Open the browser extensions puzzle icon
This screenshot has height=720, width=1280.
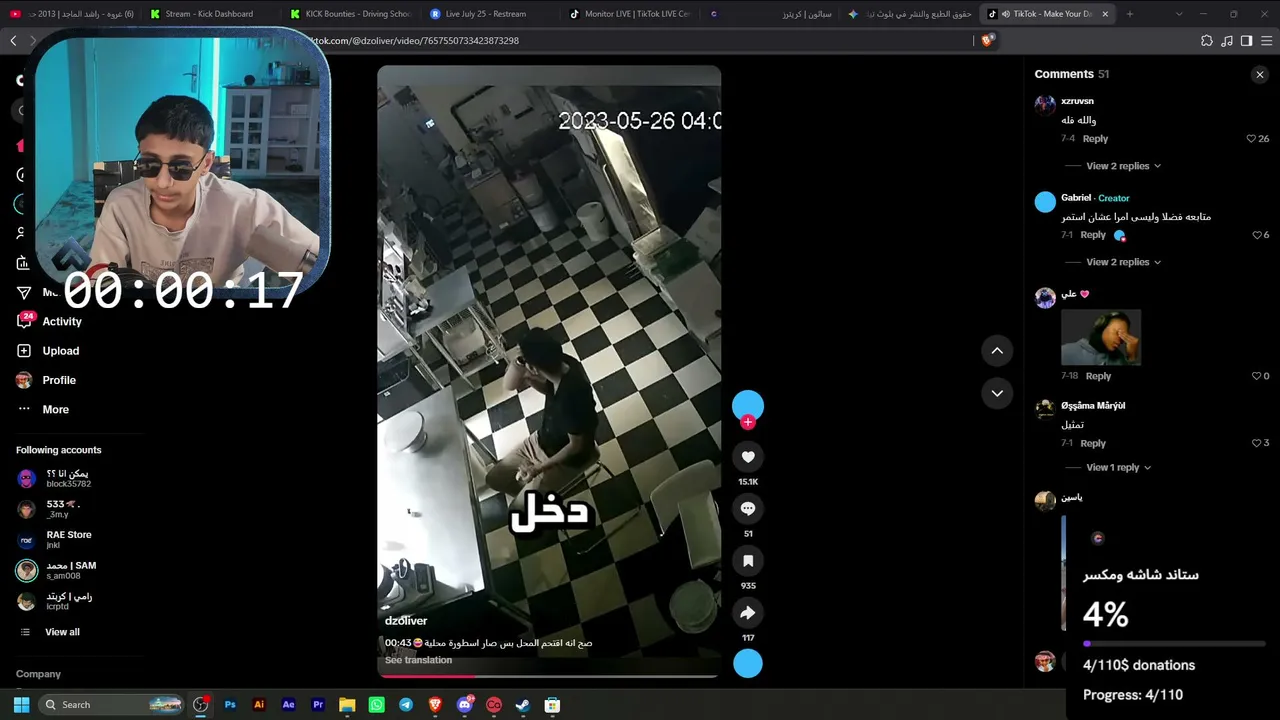[x=1207, y=41]
